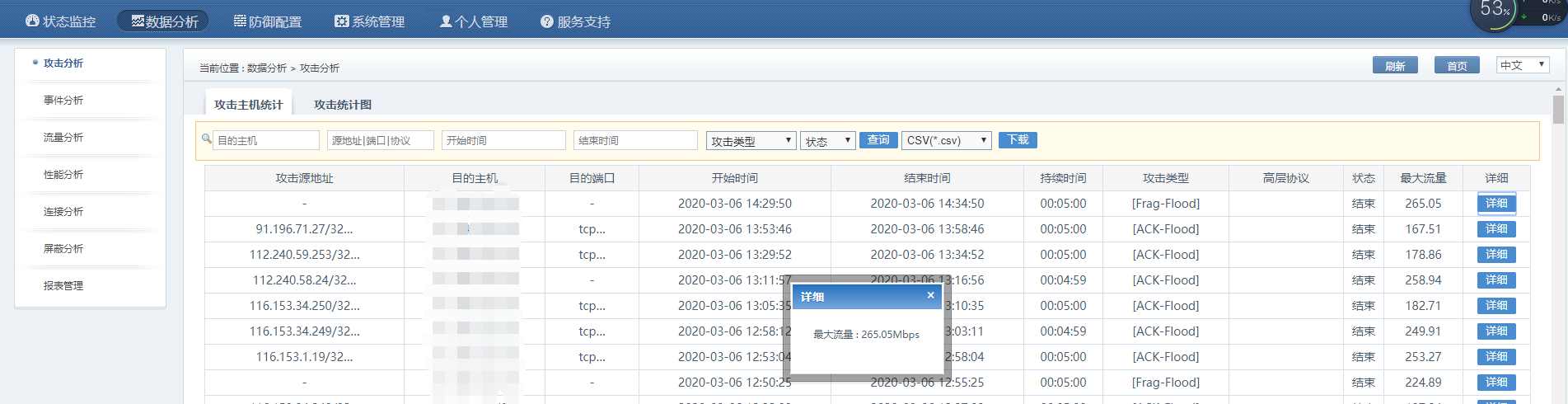1568x404 pixels.
Task: Click source address 112.240.58.24/32...
Action: tap(304, 280)
